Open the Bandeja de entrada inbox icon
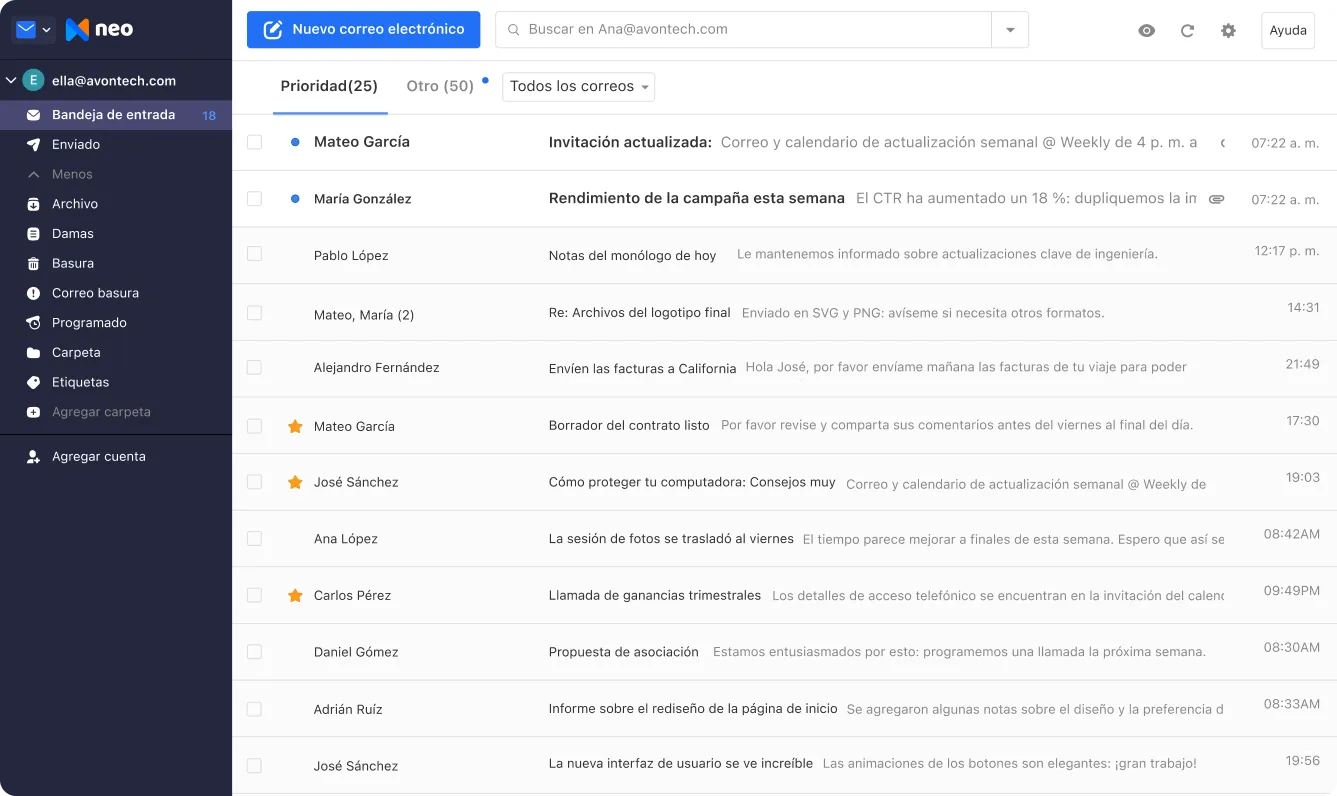The image size is (1337, 796). (x=33, y=115)
